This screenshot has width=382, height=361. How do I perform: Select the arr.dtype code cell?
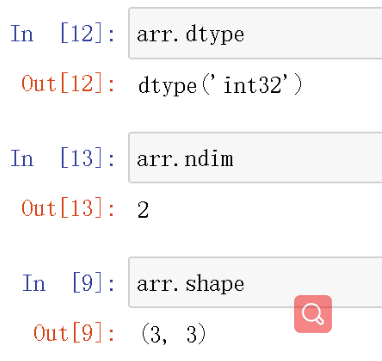pos(255,33)
